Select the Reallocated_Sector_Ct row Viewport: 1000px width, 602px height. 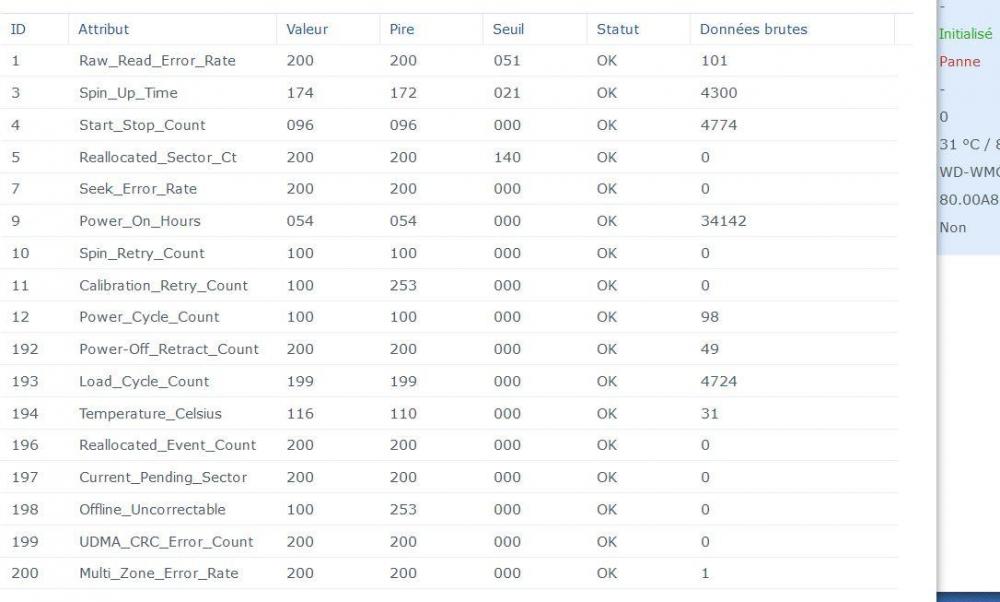point(158,157)
